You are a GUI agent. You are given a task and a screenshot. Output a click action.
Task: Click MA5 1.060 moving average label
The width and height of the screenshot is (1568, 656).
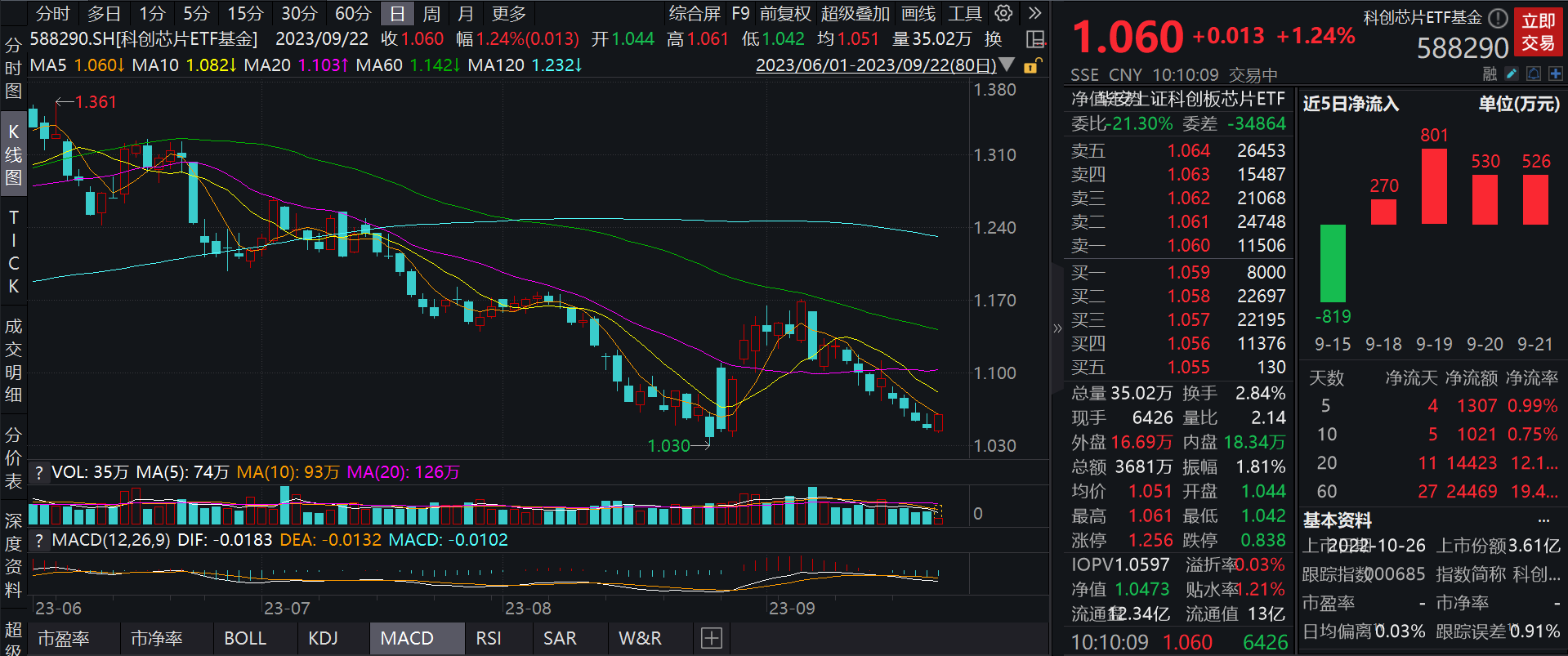78,65
